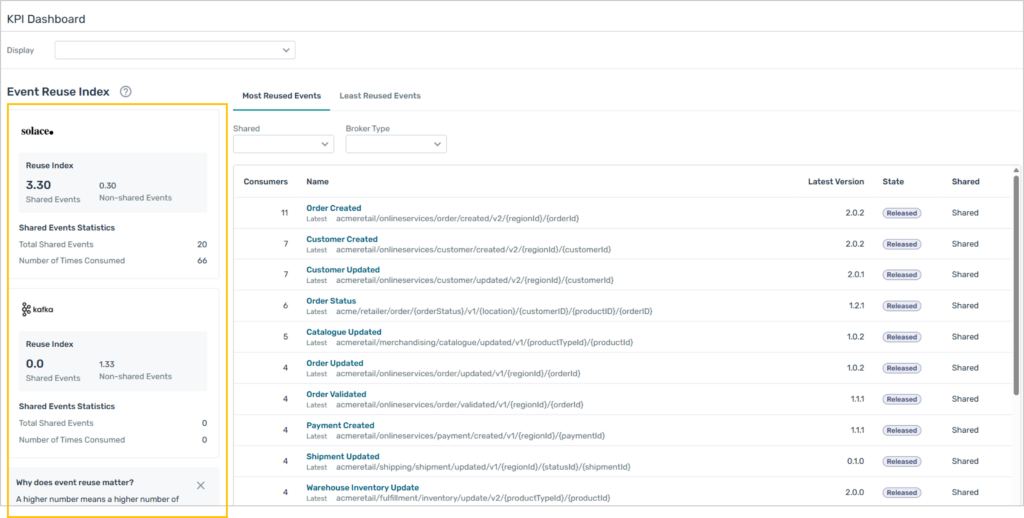
Task: Open the Order Created event
Action: 334,208
